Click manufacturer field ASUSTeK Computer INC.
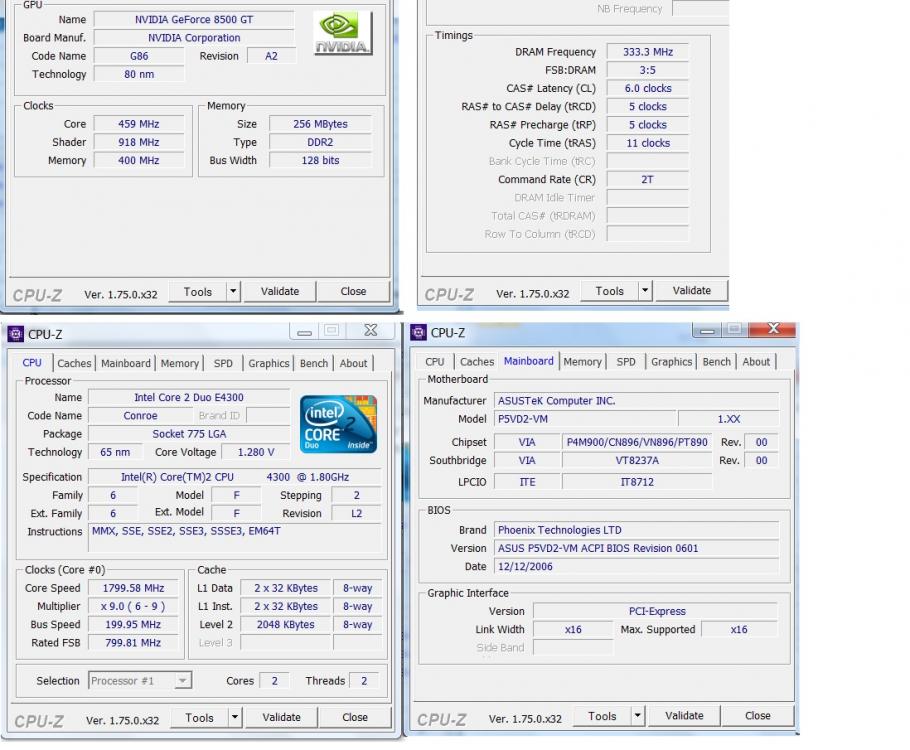910x750 pixels. [636, 401]
